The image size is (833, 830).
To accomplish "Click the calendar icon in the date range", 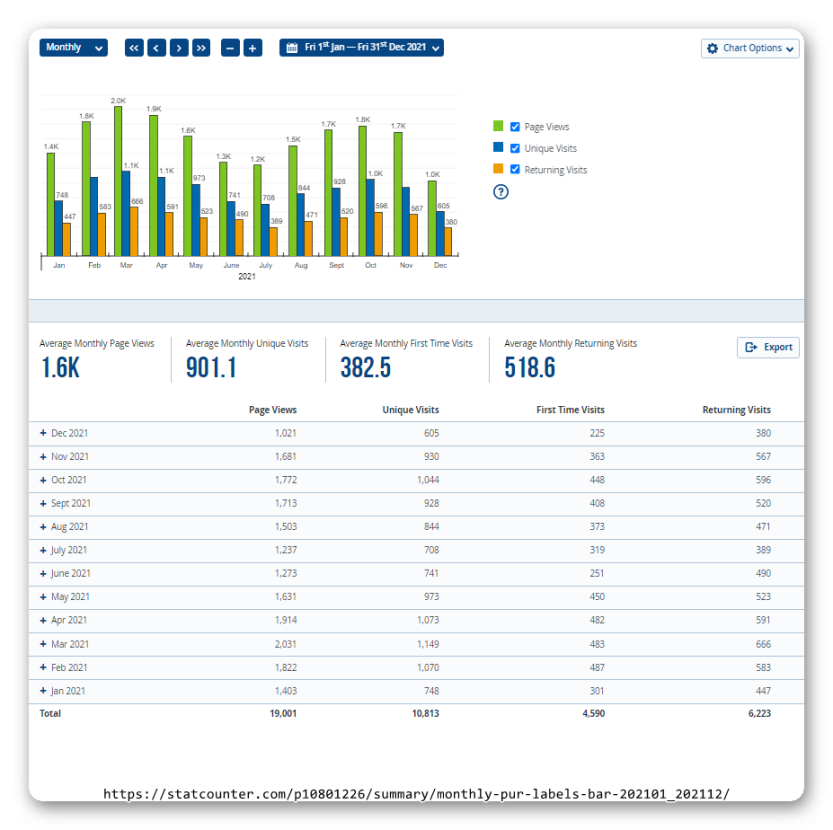I will (x=292, y=48).
